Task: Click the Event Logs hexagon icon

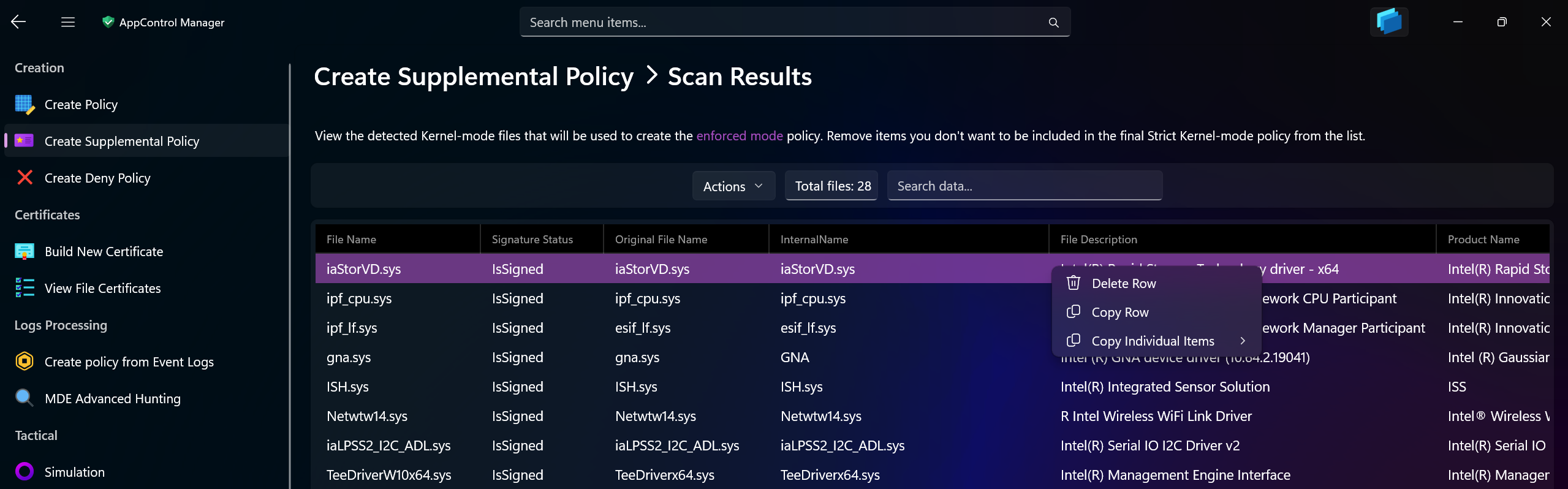Action: point(25,362)
